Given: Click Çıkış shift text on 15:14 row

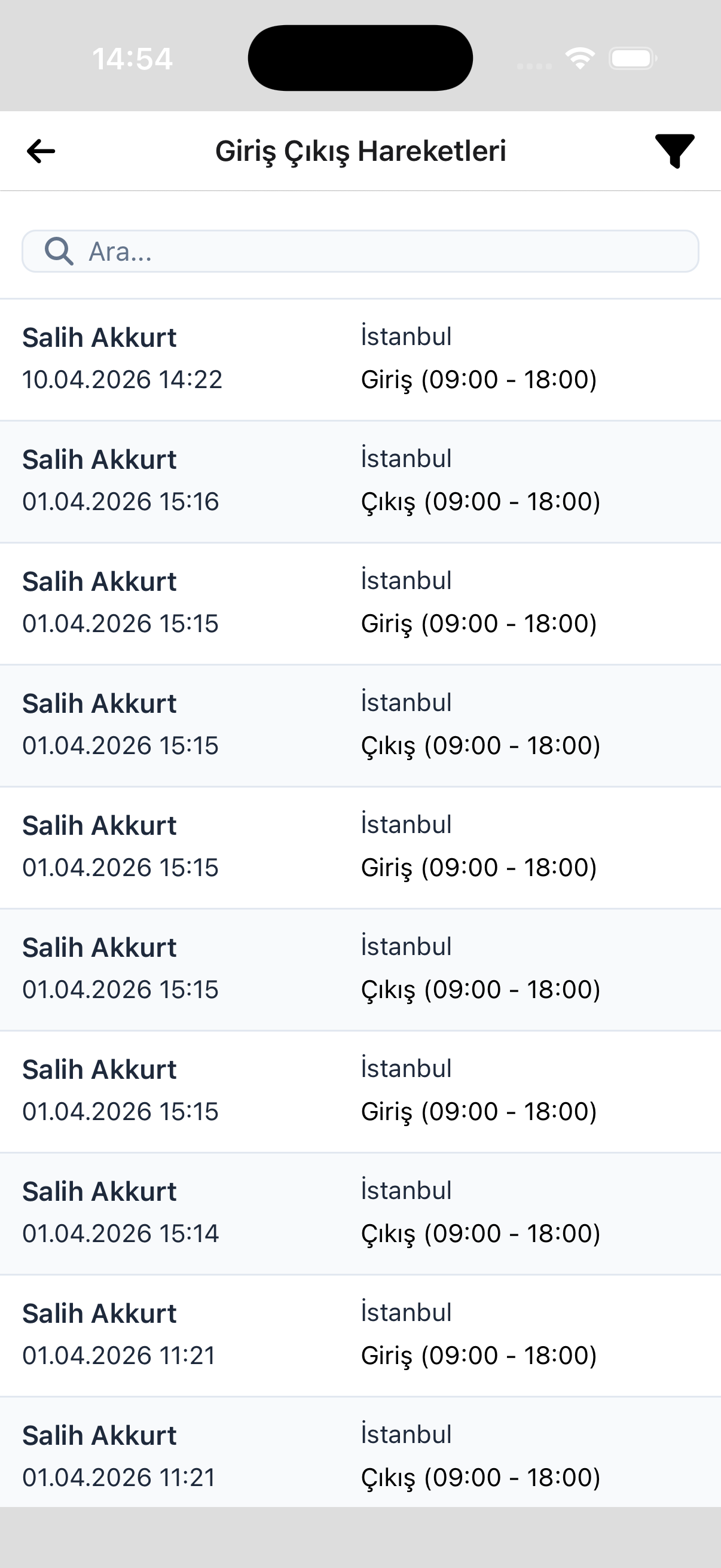Looking at the screenshot, I should [480, 1233].
